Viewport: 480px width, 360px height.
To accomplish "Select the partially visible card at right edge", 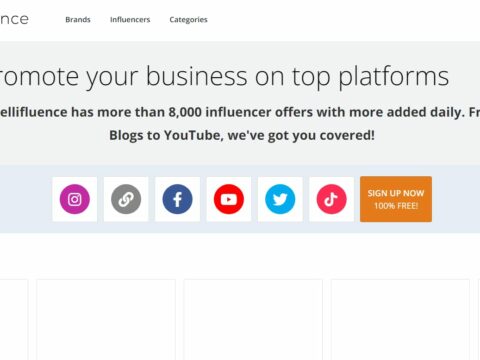I will pos(479,319).
